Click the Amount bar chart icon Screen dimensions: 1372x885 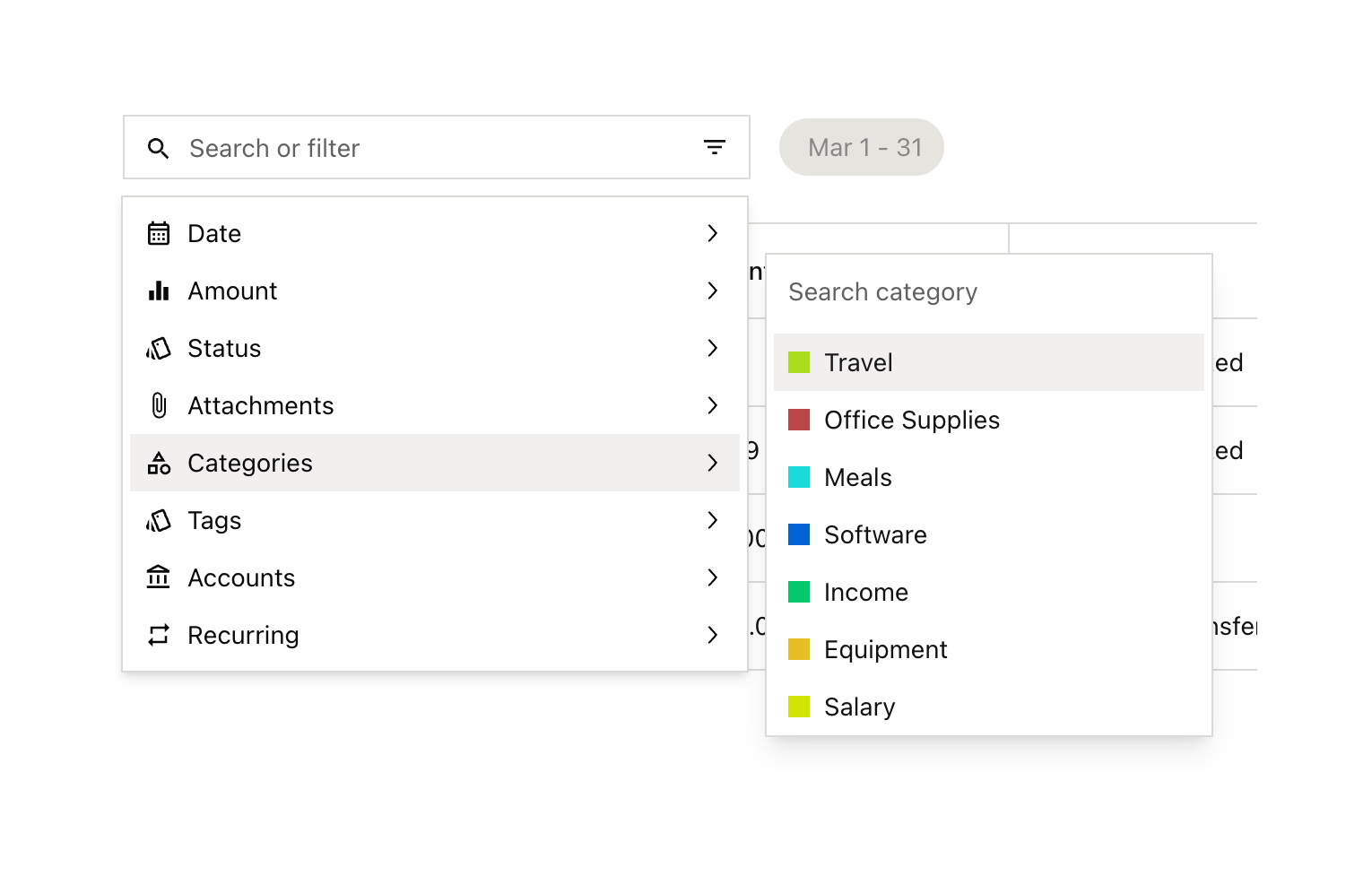[159, 290]
